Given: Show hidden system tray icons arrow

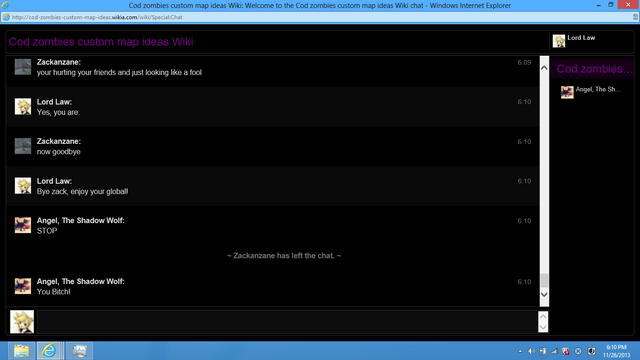Looking at the screenshot, I should pos(520,351).
